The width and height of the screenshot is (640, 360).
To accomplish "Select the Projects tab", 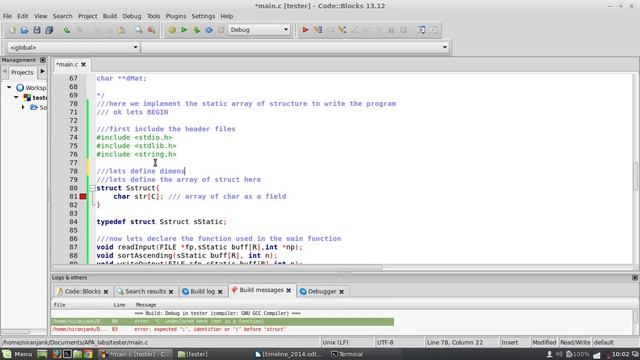I will [x=22, y=72].
